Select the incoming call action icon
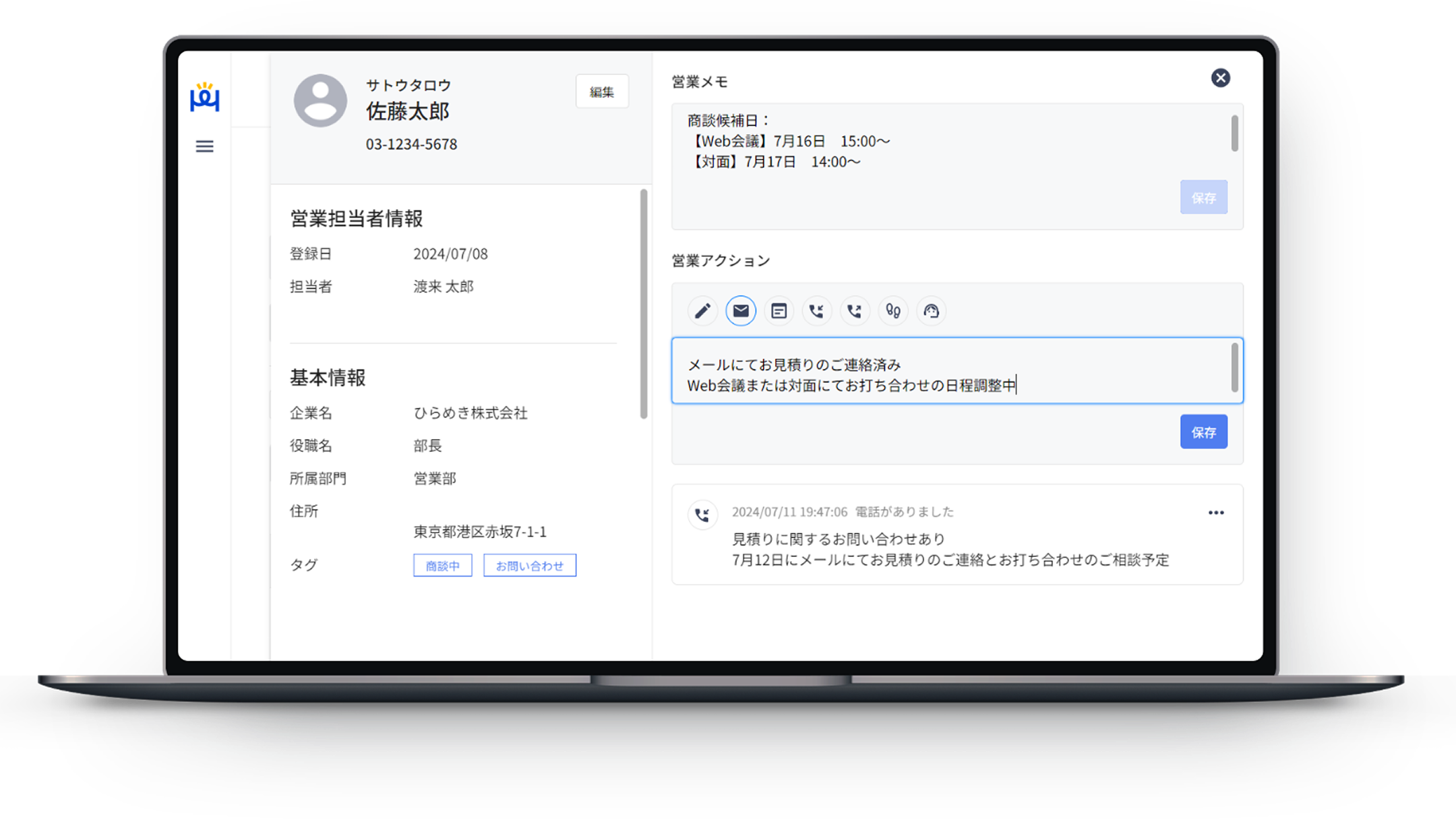This screenshot has height=820, width=1456. point(817,311)
